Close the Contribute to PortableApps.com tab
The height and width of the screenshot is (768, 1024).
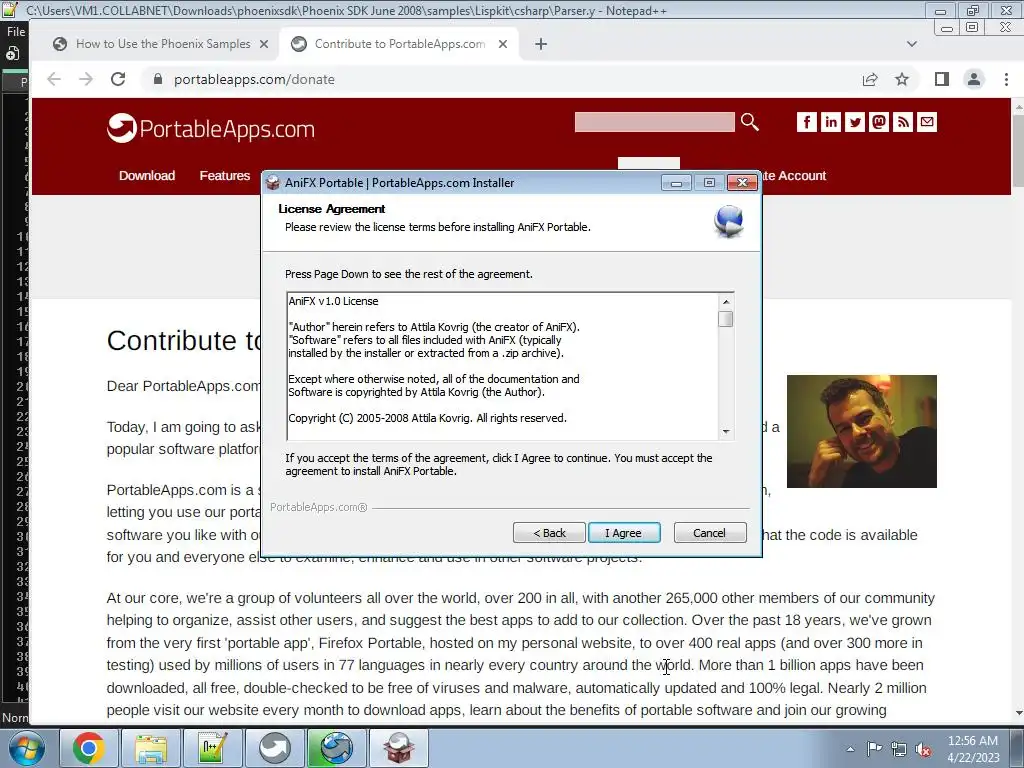(x=503, y=44)
